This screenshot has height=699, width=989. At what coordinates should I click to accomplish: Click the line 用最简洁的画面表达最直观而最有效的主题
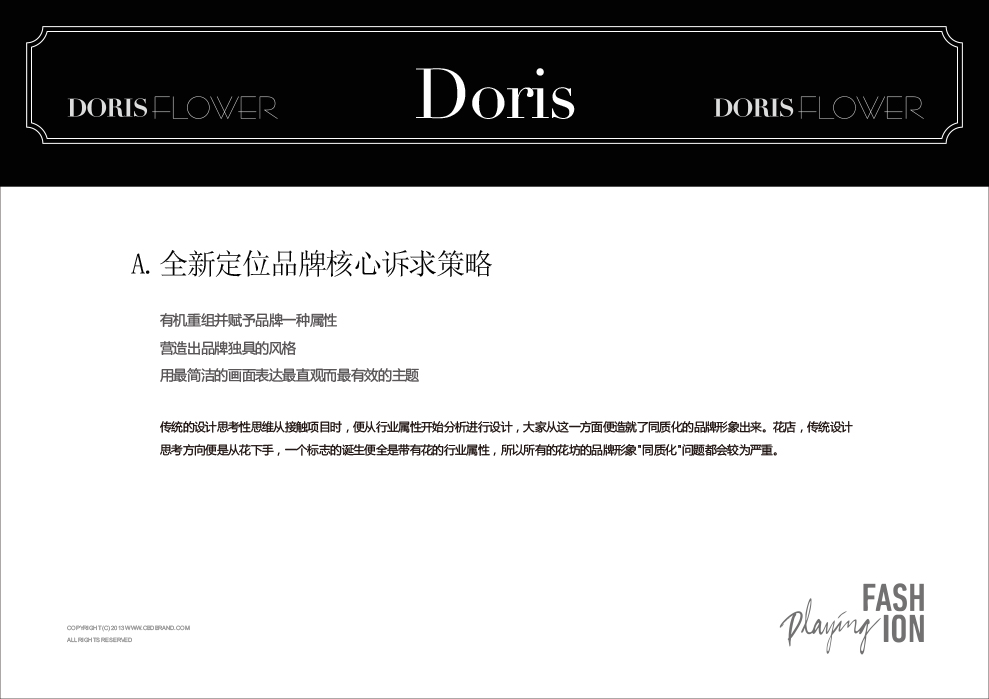[290, 376]
